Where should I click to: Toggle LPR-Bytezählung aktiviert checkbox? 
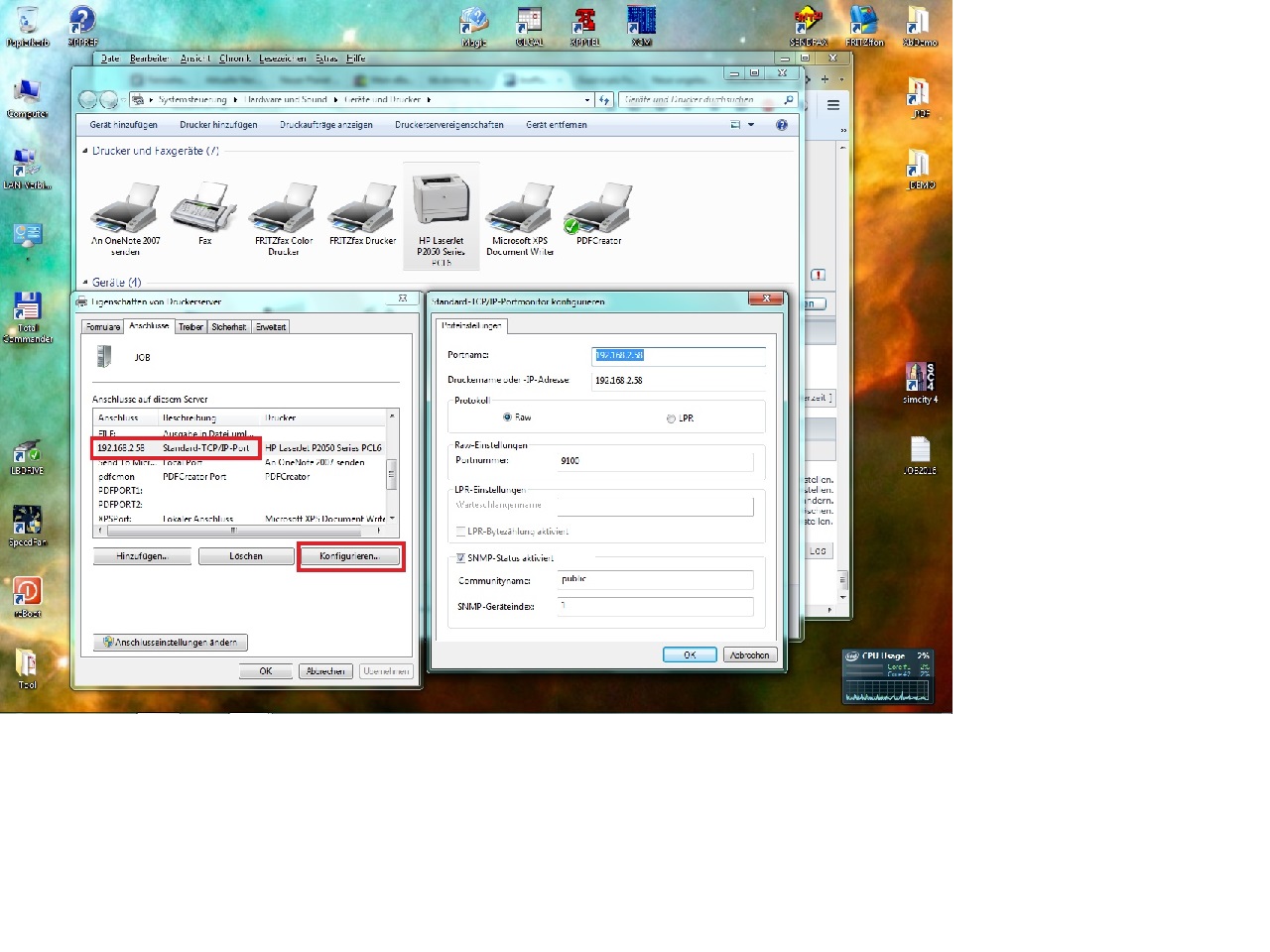pos(460,532)
